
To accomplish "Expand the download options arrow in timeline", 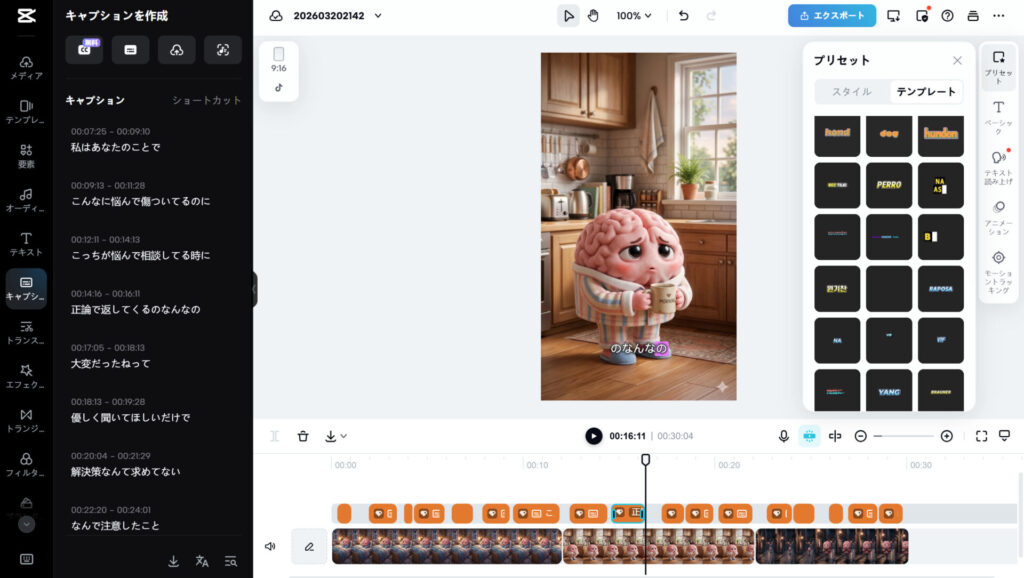I will pos(336,436).
